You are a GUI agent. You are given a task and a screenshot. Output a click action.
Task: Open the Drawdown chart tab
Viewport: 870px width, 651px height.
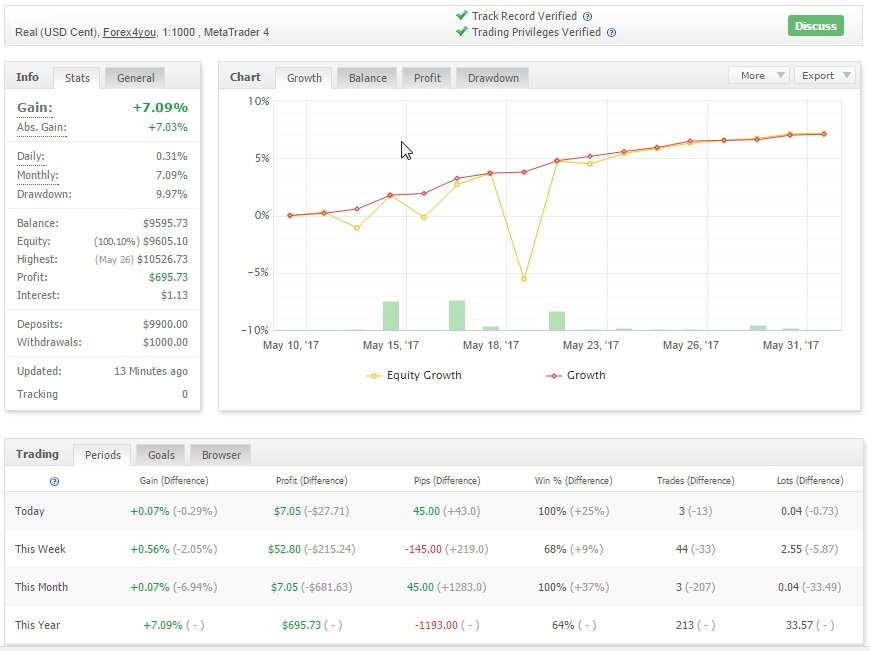pos(493,78)
